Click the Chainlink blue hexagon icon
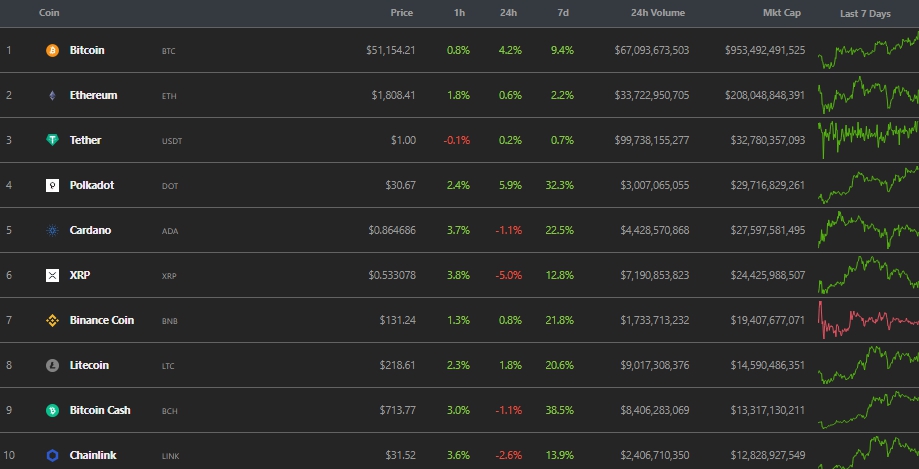 52,456
